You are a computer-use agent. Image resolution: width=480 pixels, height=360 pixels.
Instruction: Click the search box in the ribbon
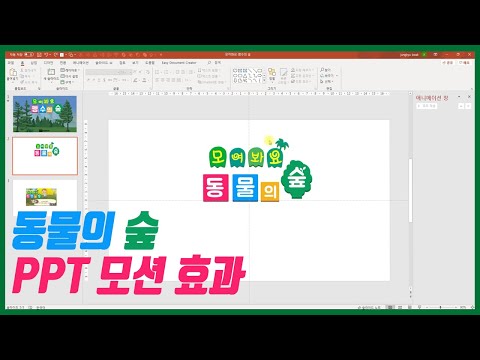click(214, 63)
